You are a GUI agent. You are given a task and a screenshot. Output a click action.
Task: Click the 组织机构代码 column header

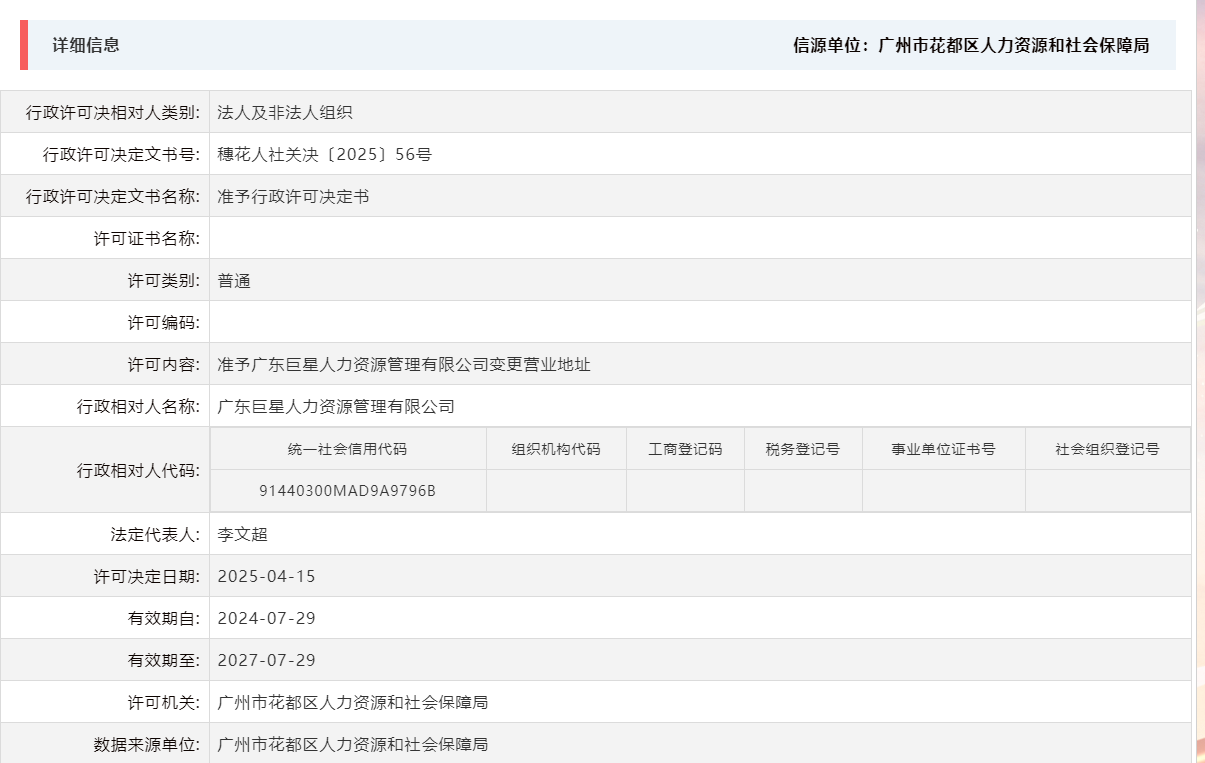click(x=556, y=448)
